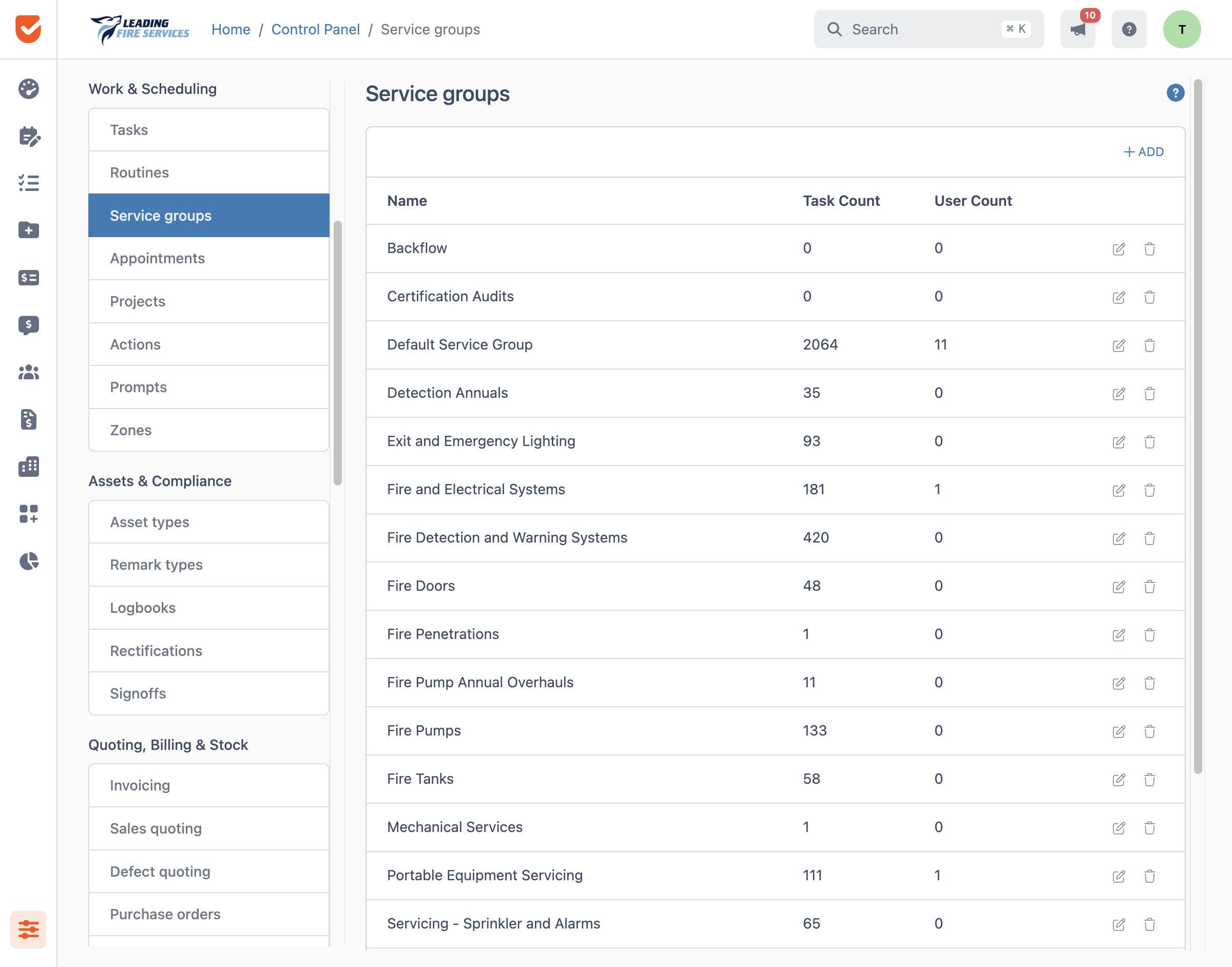
Task: Delete Detection Annuals service group
Action: [x=1149, y=394]
